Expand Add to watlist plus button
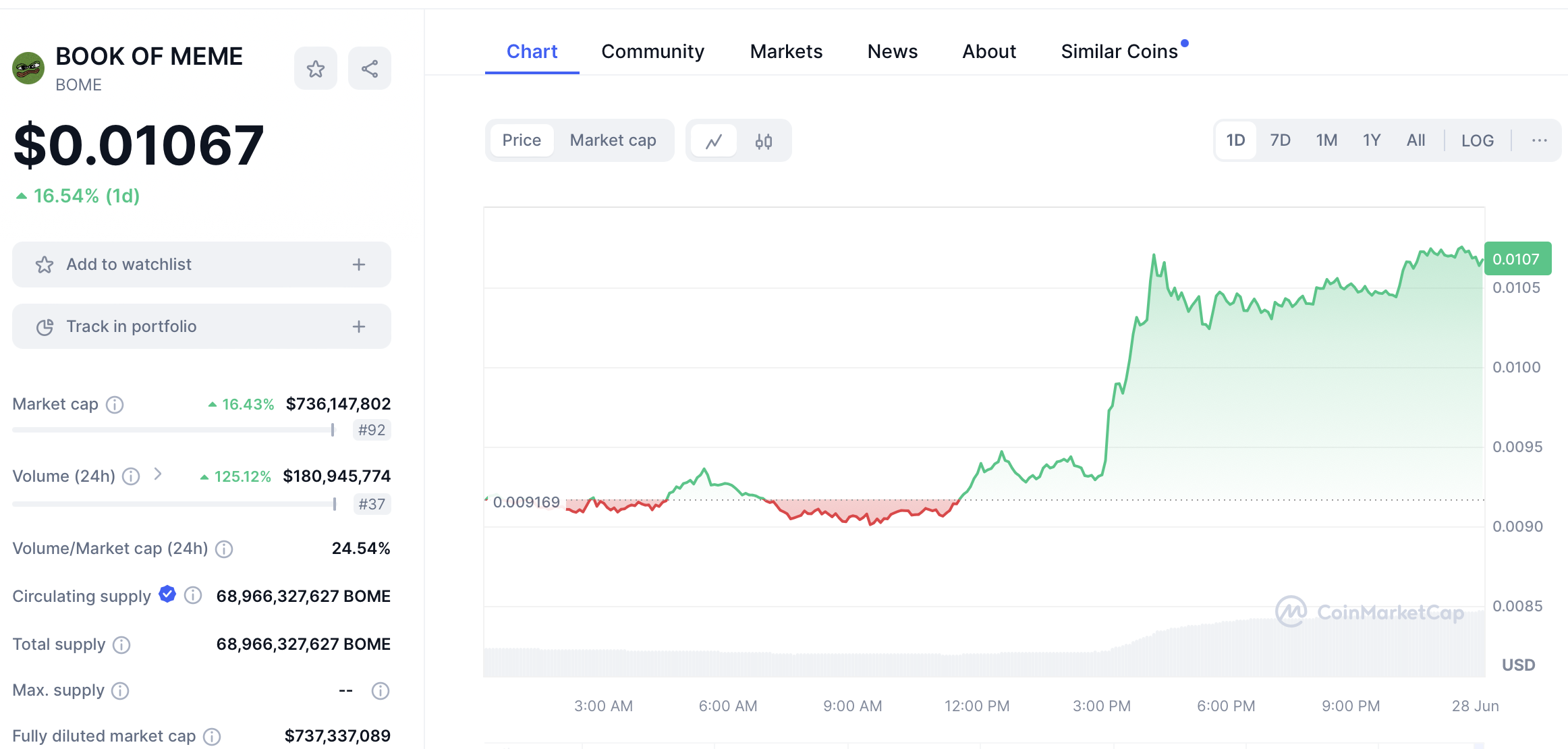This screenshot has height=749, width=1568. [x=358, y=265]
